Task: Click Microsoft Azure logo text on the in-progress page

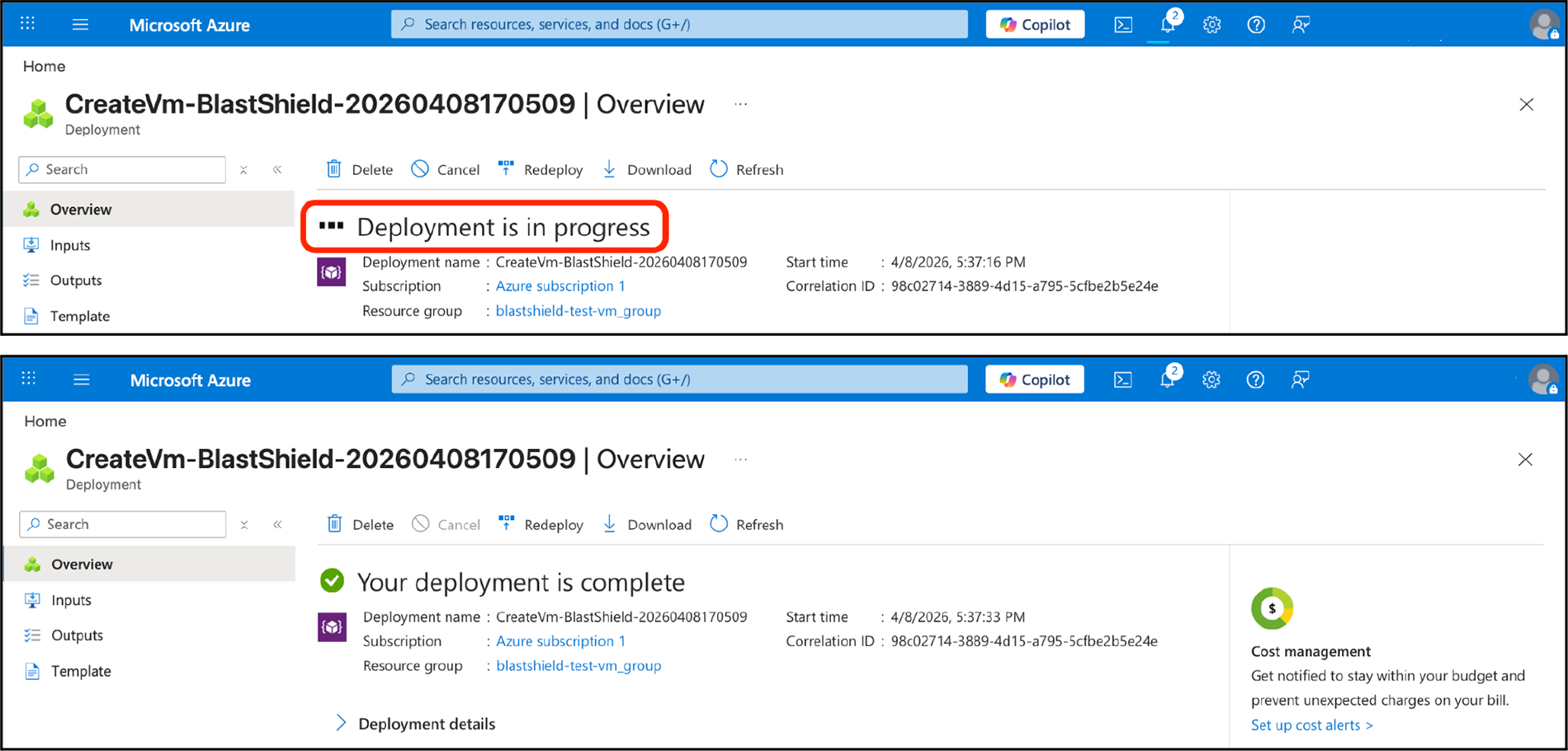Action: [190, 25]
